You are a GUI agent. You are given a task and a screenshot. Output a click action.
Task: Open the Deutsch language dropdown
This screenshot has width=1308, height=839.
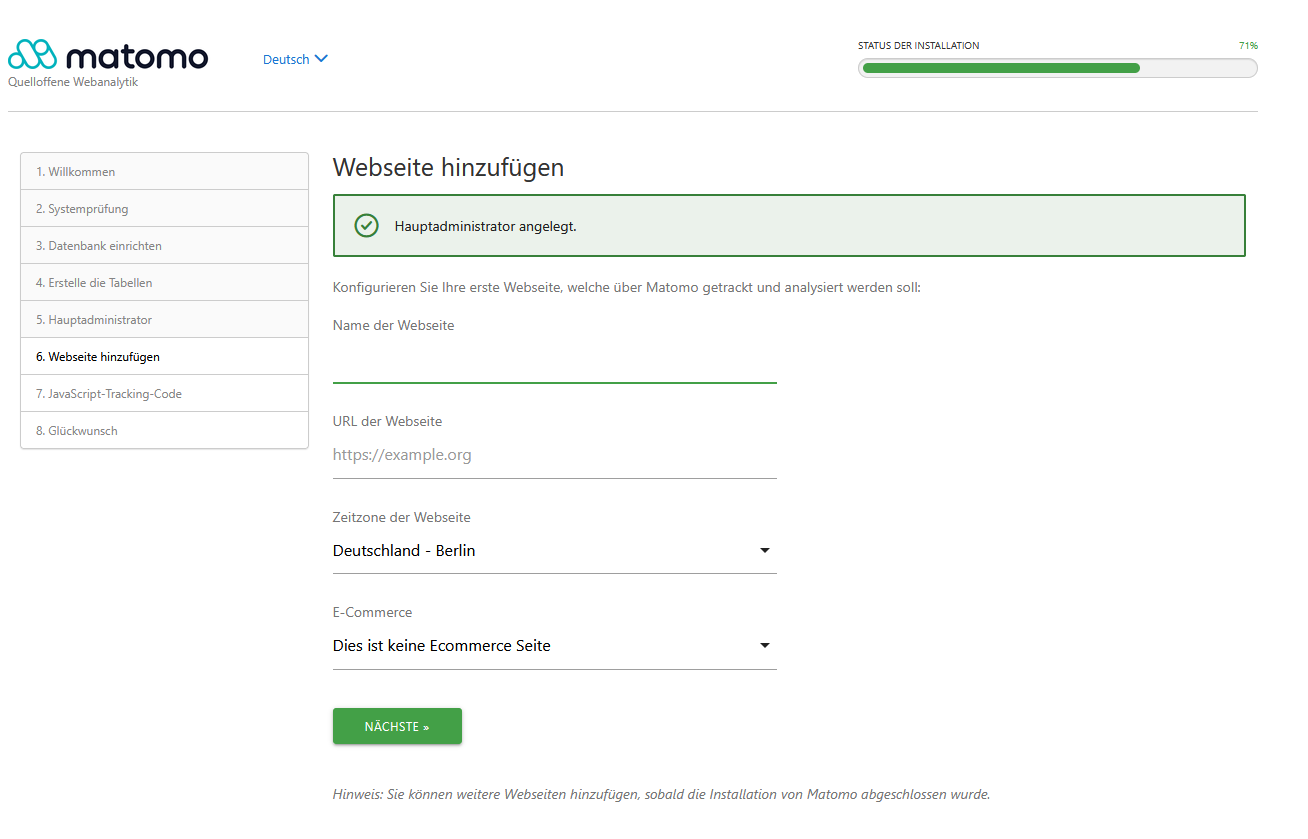point(295,59)
